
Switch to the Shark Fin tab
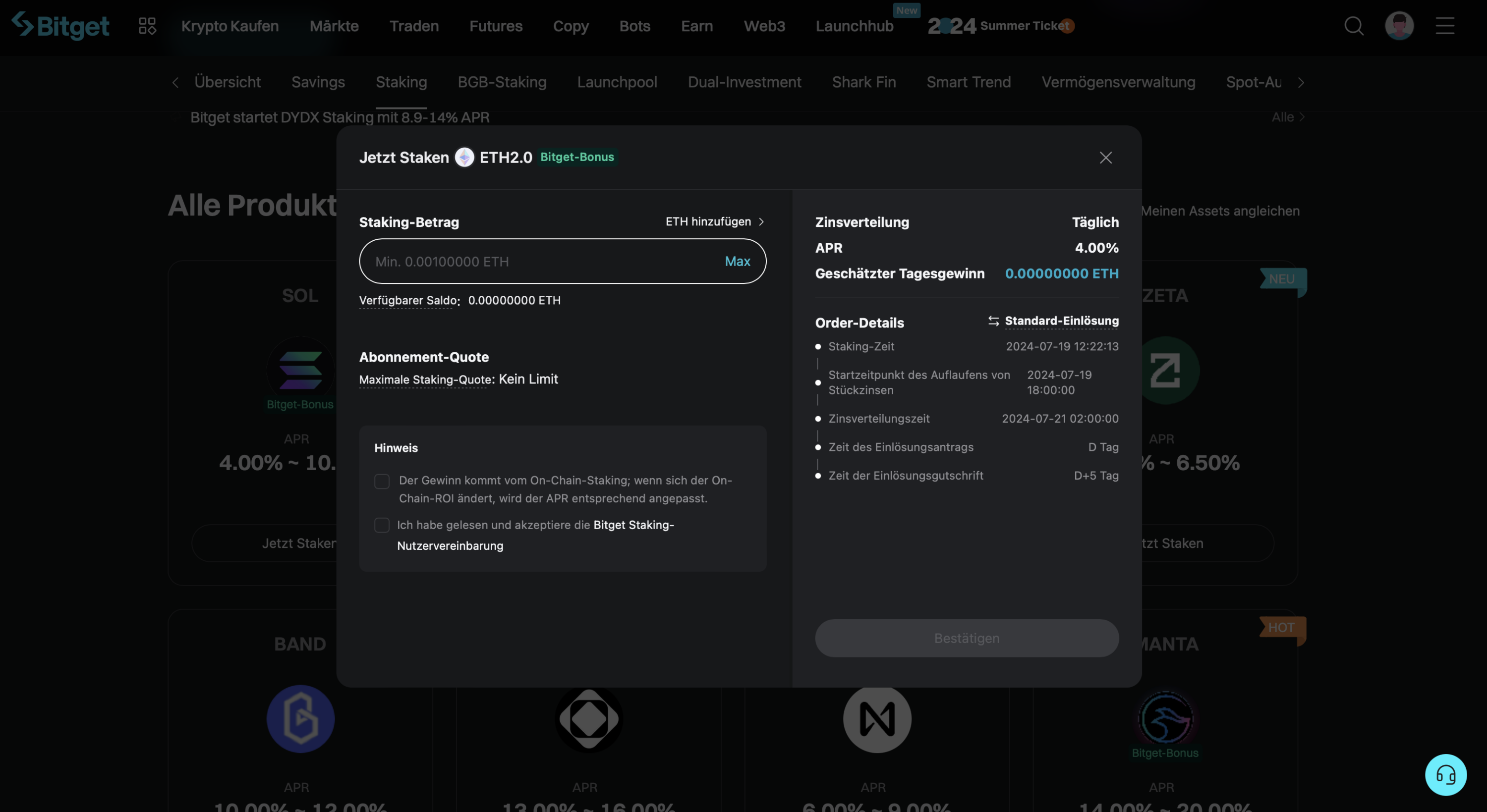click(x=863, y=82)
